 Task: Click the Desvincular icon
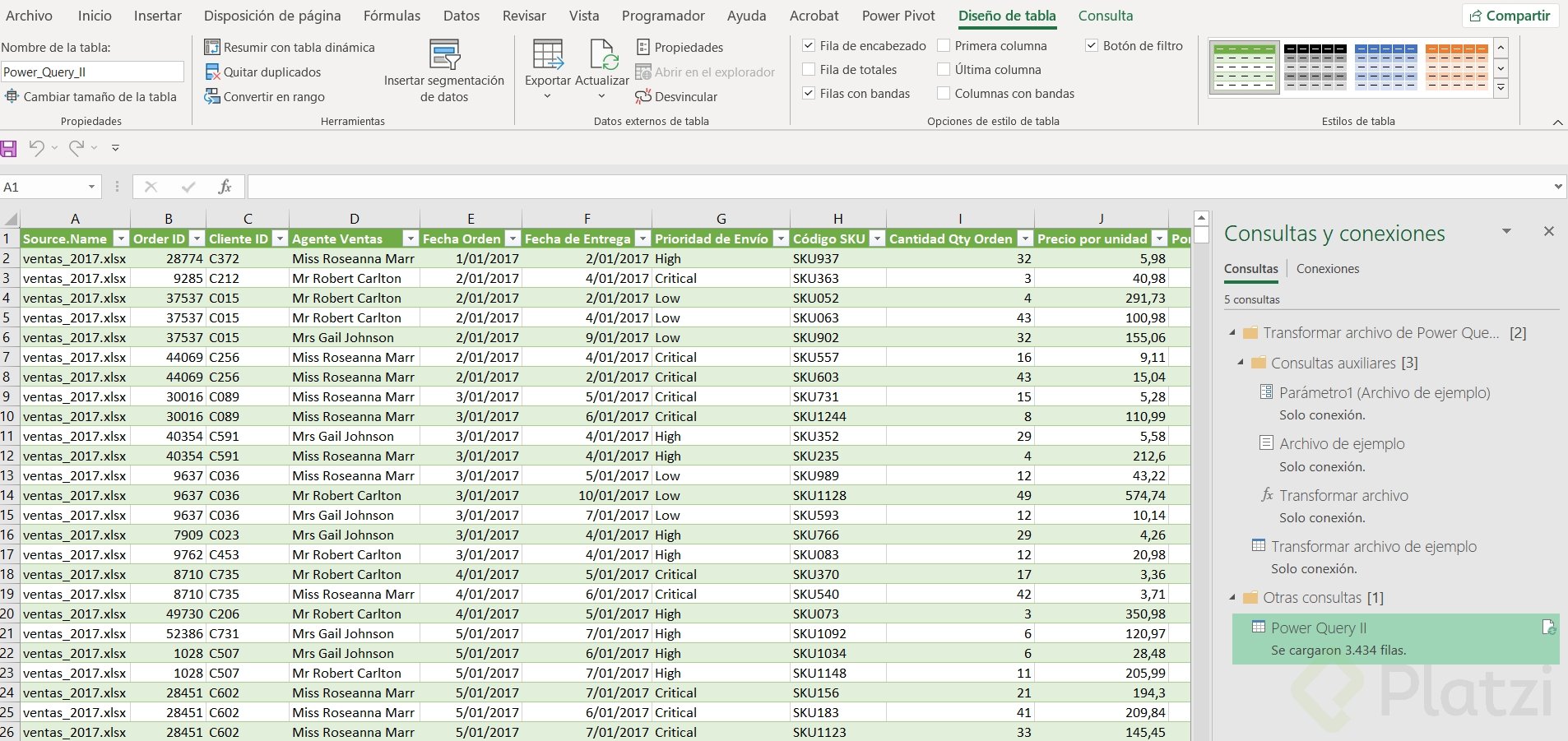(643, 97)
